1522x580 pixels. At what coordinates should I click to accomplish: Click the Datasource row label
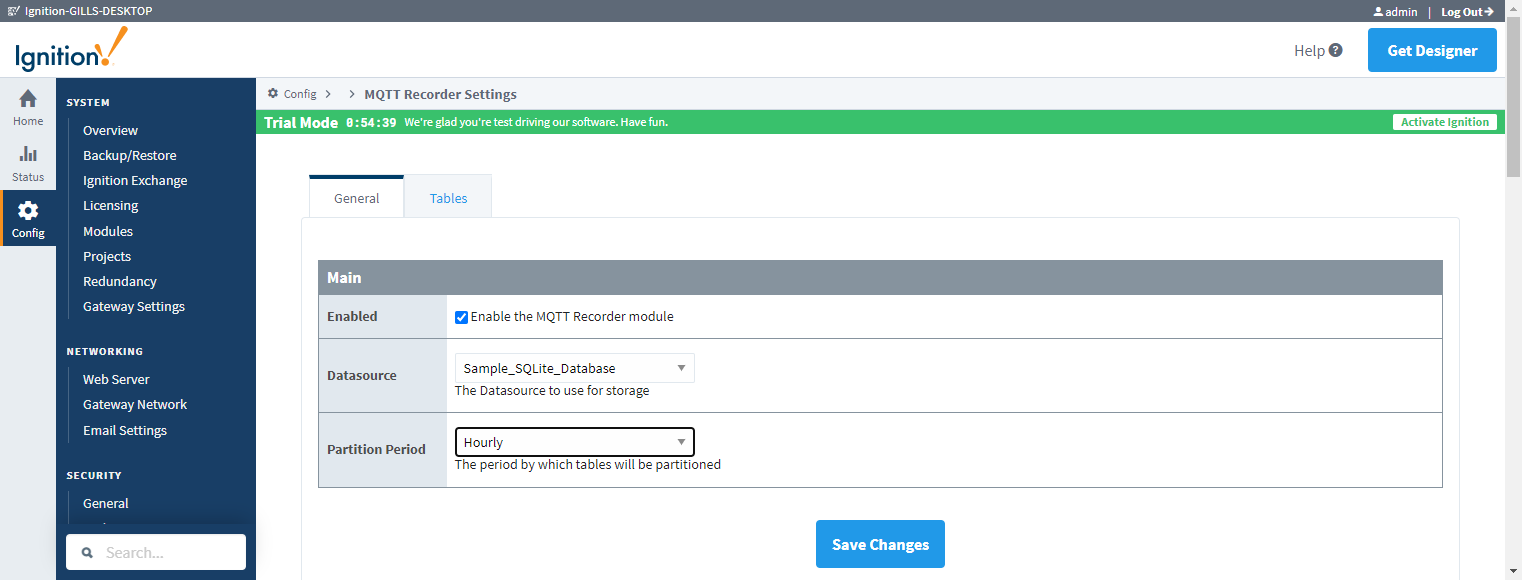362,375
